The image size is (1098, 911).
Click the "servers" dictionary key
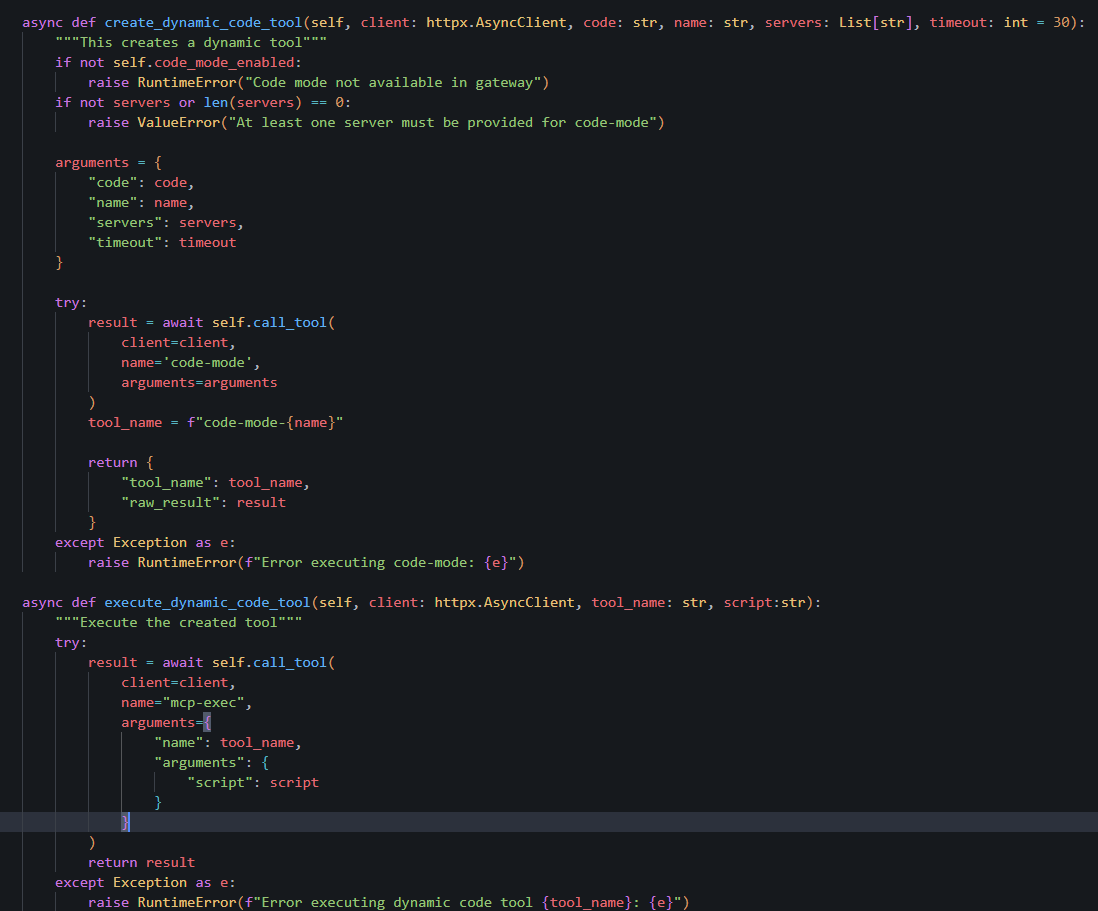[x=125, y=223]
